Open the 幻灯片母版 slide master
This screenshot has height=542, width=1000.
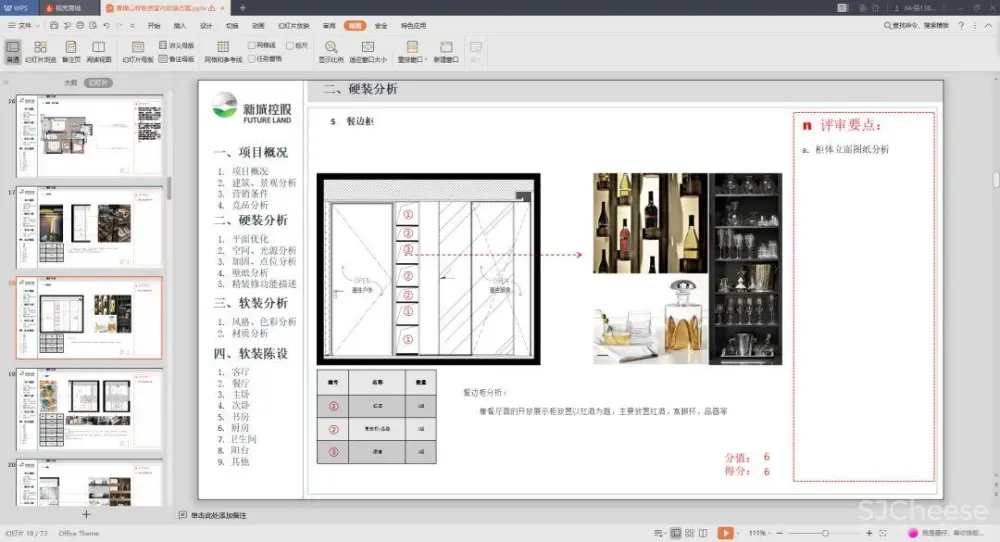(138, 51)
